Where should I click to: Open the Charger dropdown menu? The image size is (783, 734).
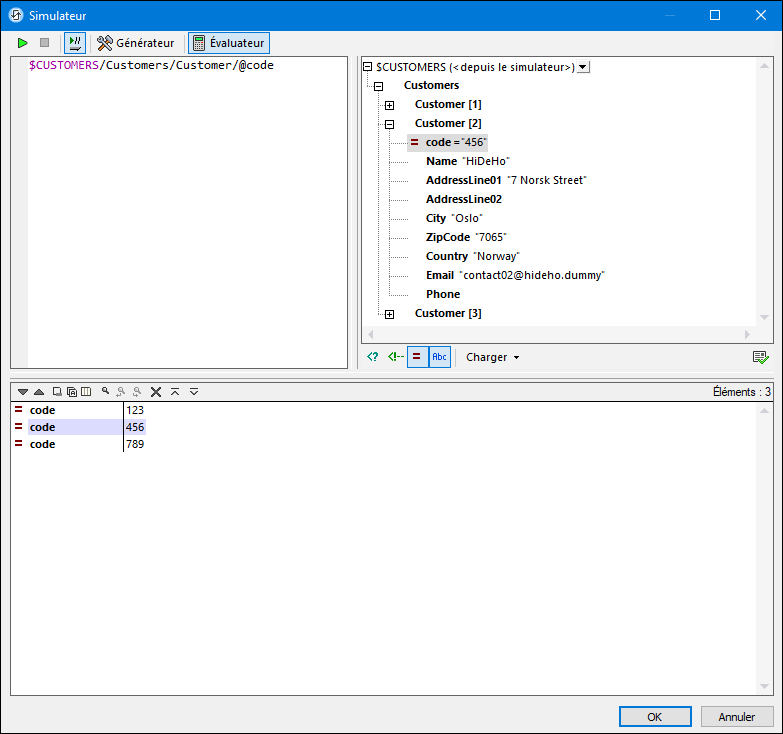pyautogui.click(x=493, y=357)
